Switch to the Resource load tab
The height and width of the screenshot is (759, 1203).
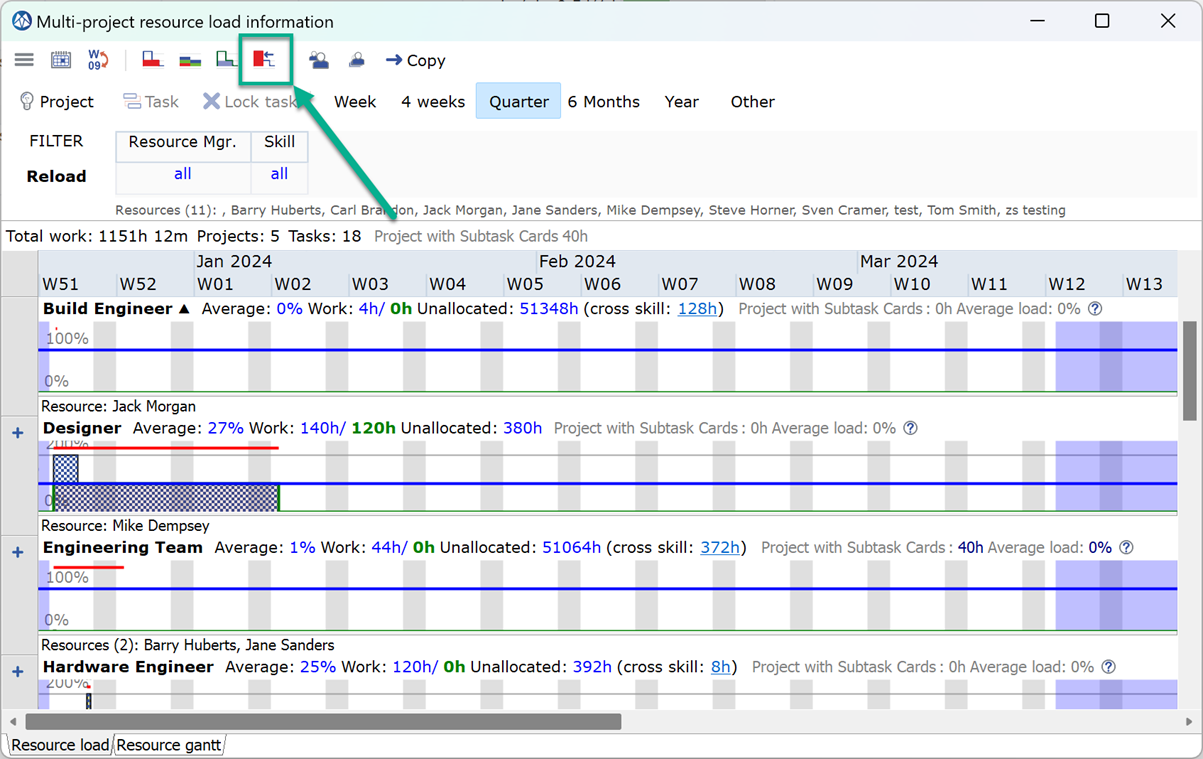point(60,745)
